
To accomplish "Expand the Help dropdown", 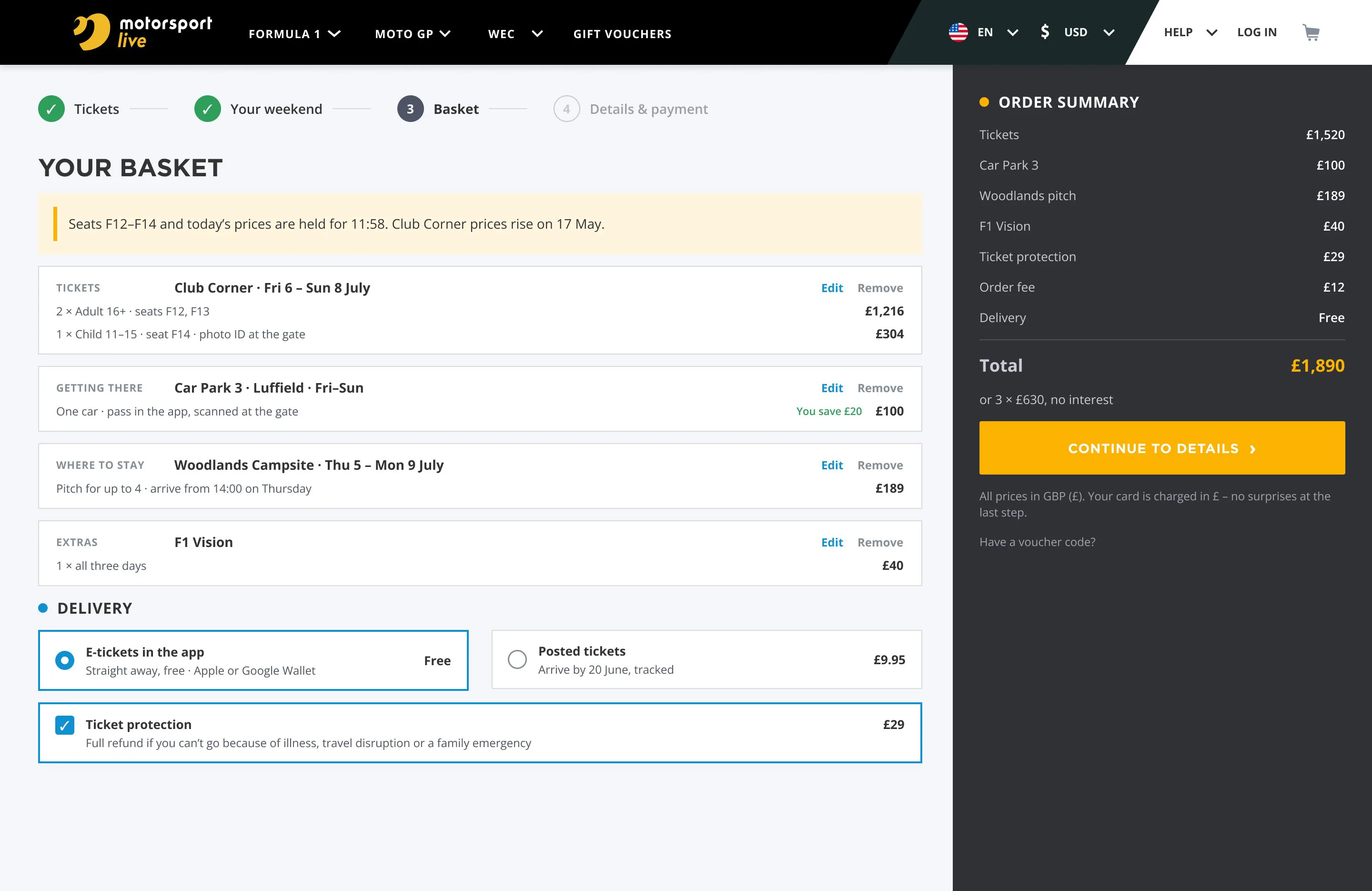I will [x=1190, y=32].
